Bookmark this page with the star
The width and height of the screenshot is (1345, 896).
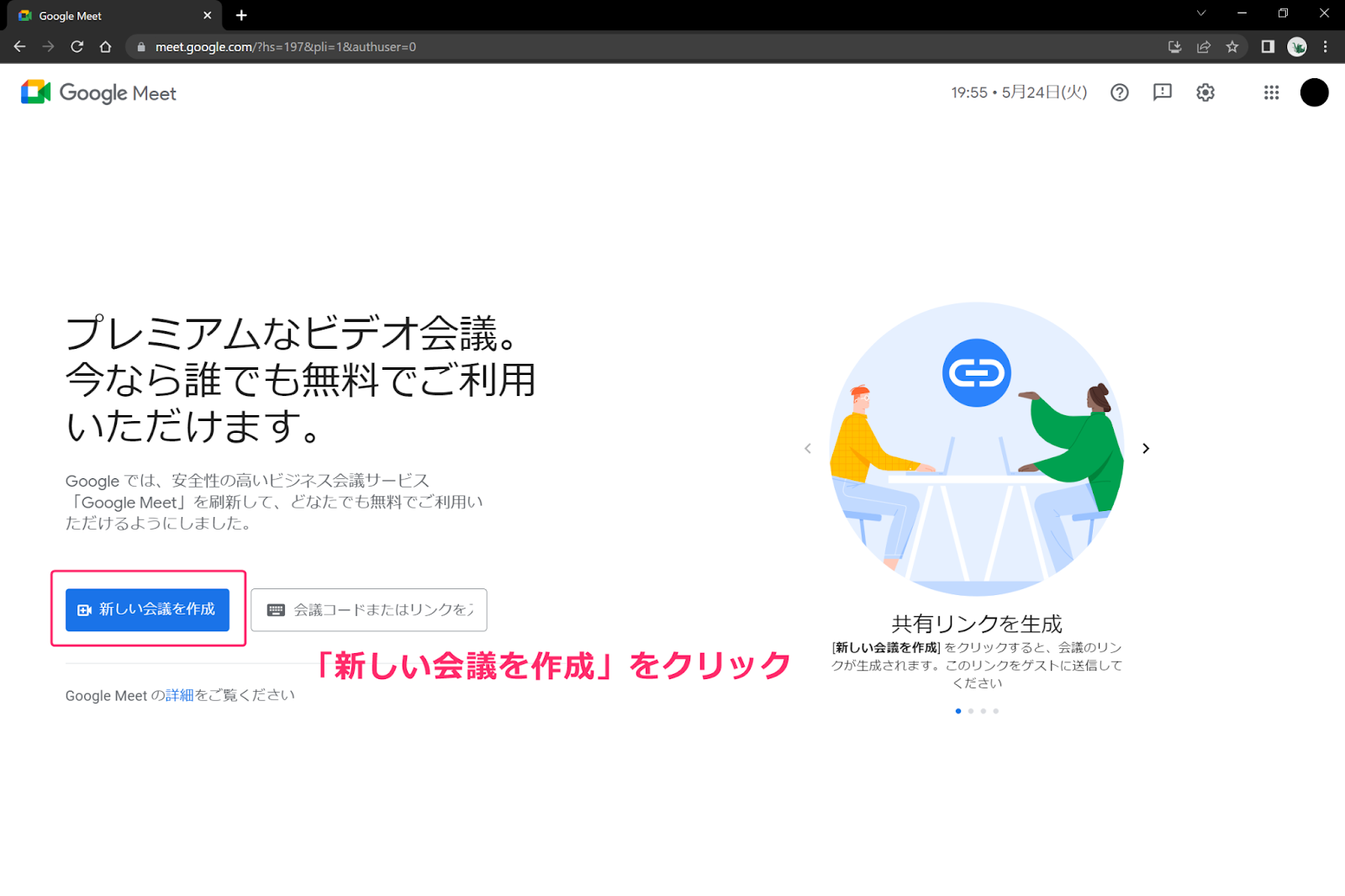click(x=1232, y=47)
